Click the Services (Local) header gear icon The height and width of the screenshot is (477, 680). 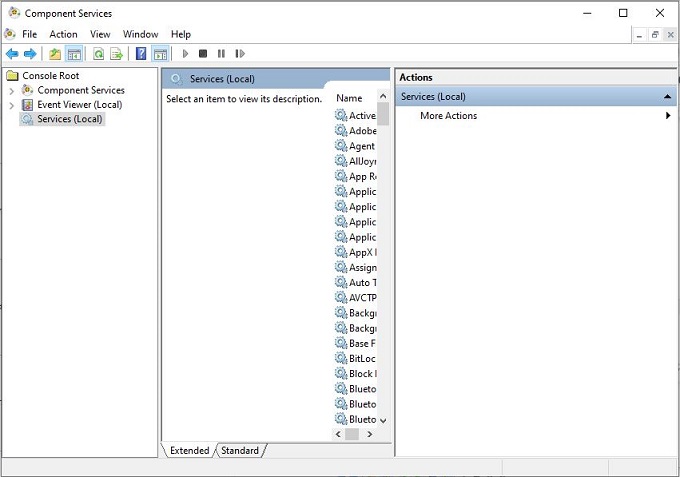tap(176, 79)
